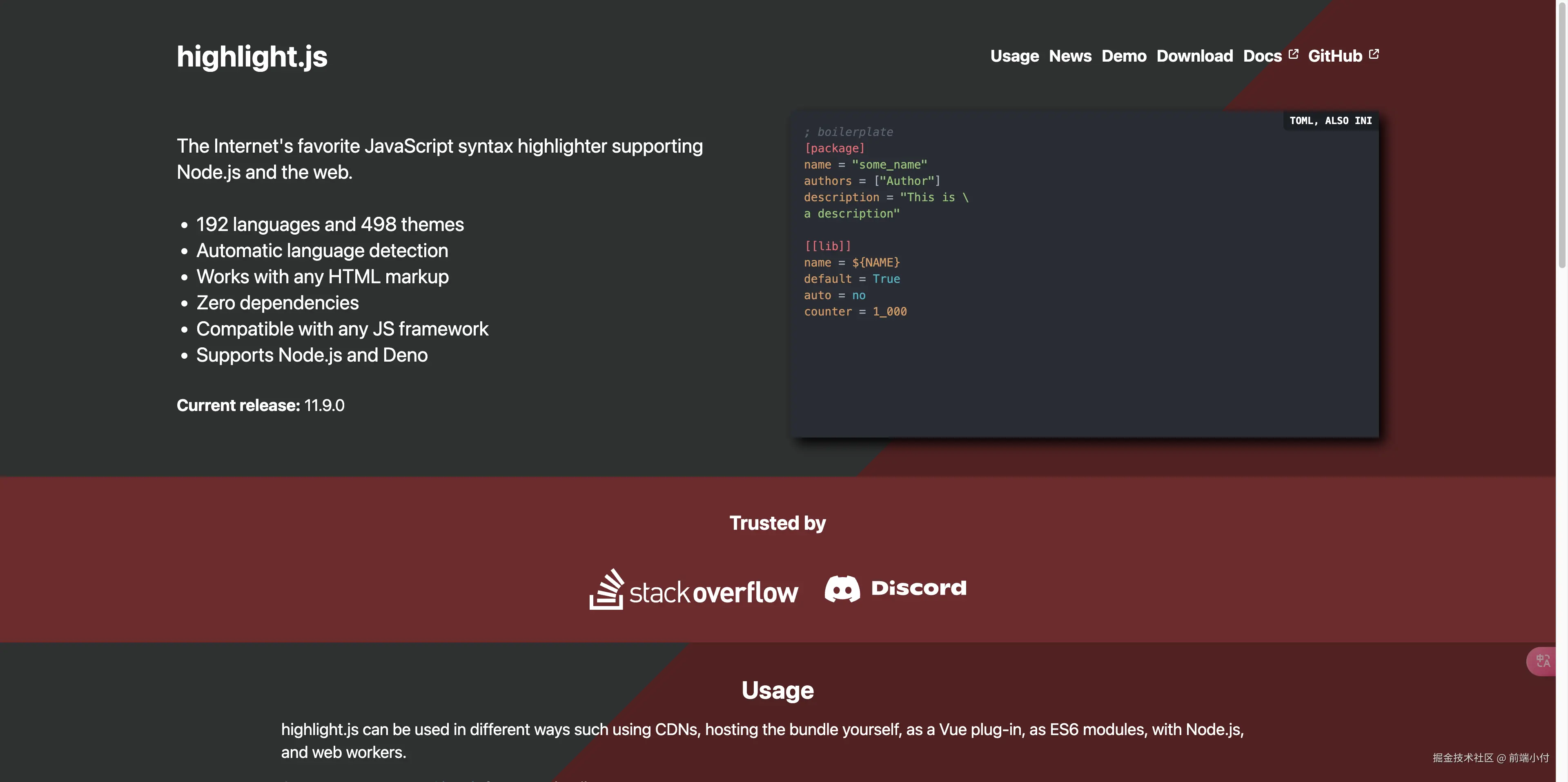Screen dimensions: 1568x782
Task: Click the Trusted by heading
Action: pyautogui.click(x=777, y=523)
